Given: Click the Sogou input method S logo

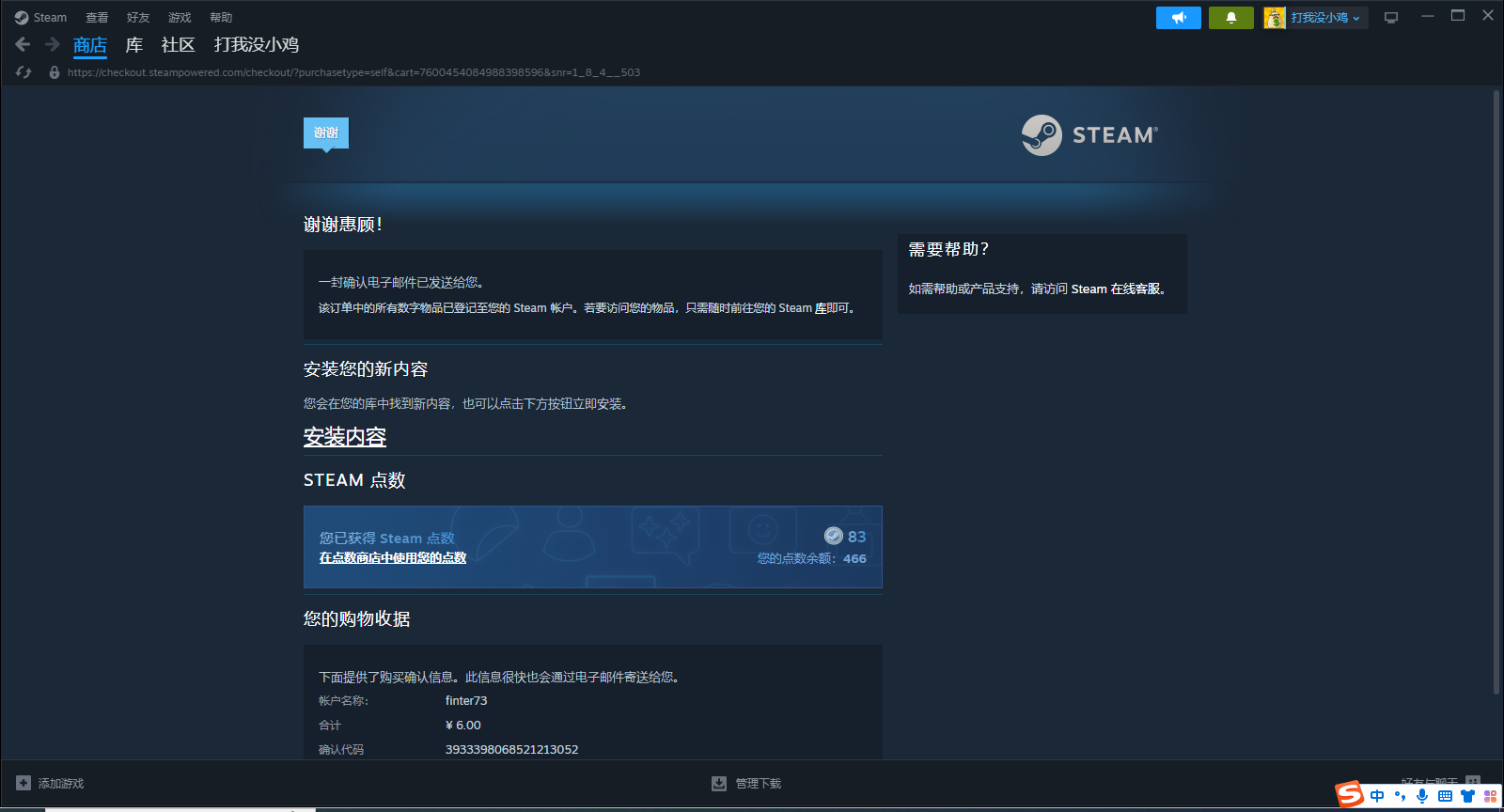Looking at the screenshot, I should click(1350, 795).
